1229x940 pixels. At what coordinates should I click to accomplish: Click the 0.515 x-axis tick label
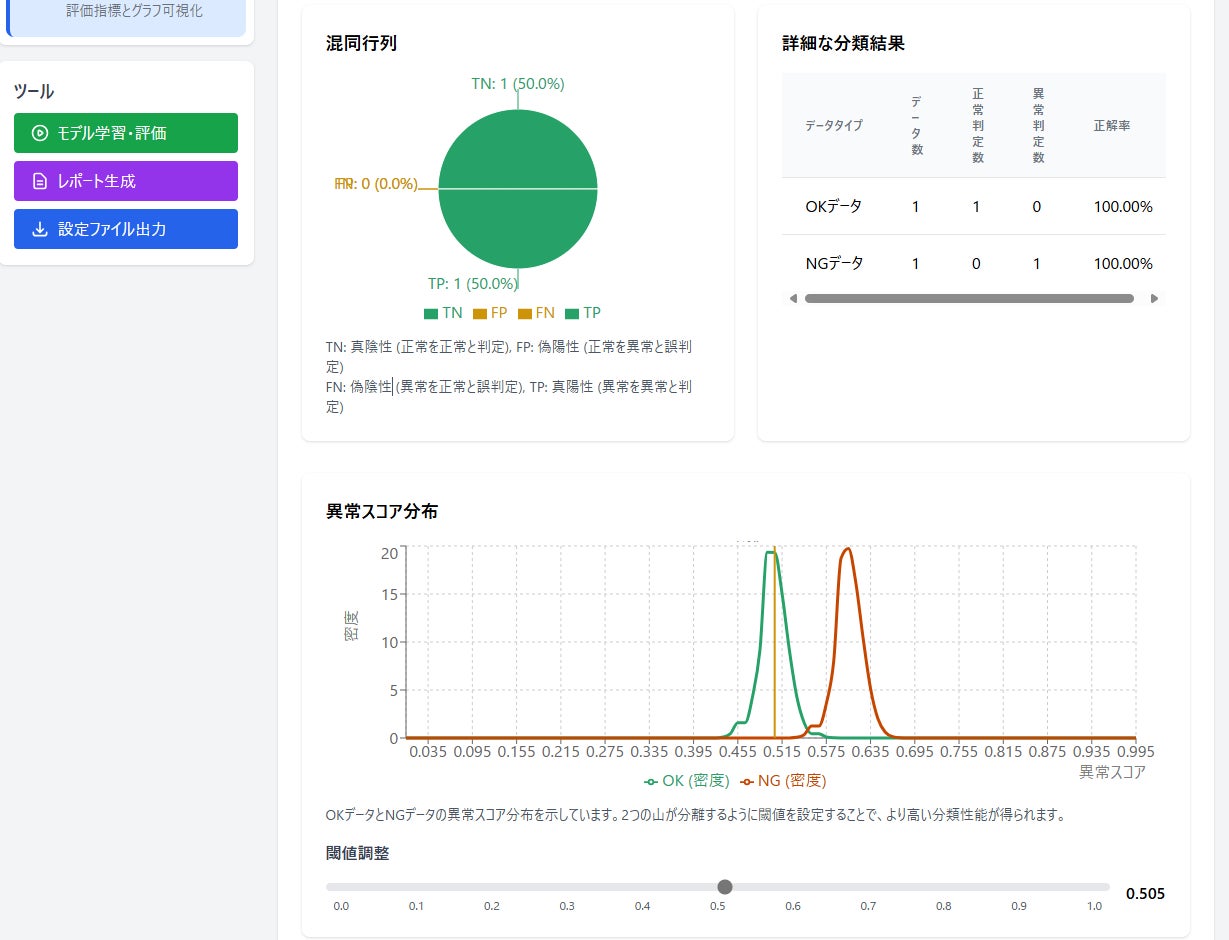click(782, 751)
